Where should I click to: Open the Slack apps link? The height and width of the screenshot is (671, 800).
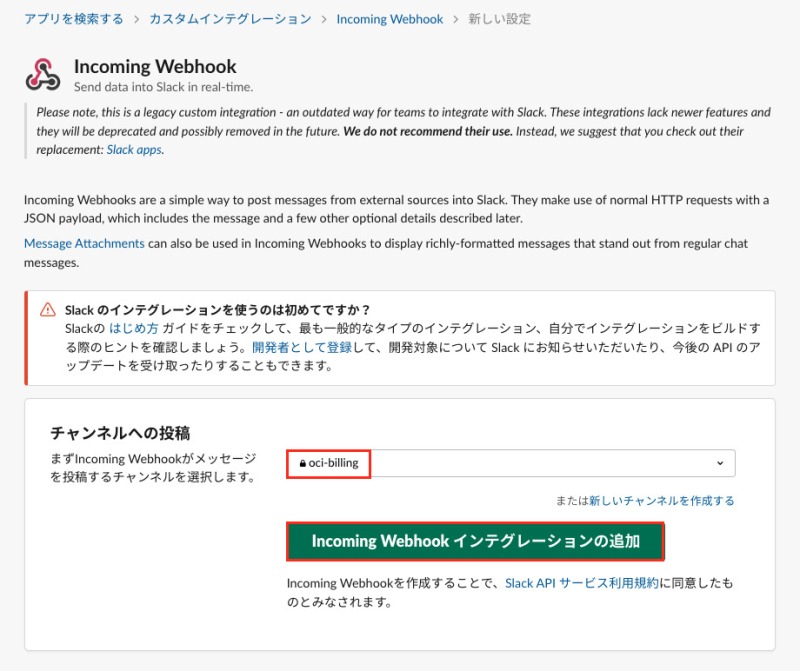[134, 150]
